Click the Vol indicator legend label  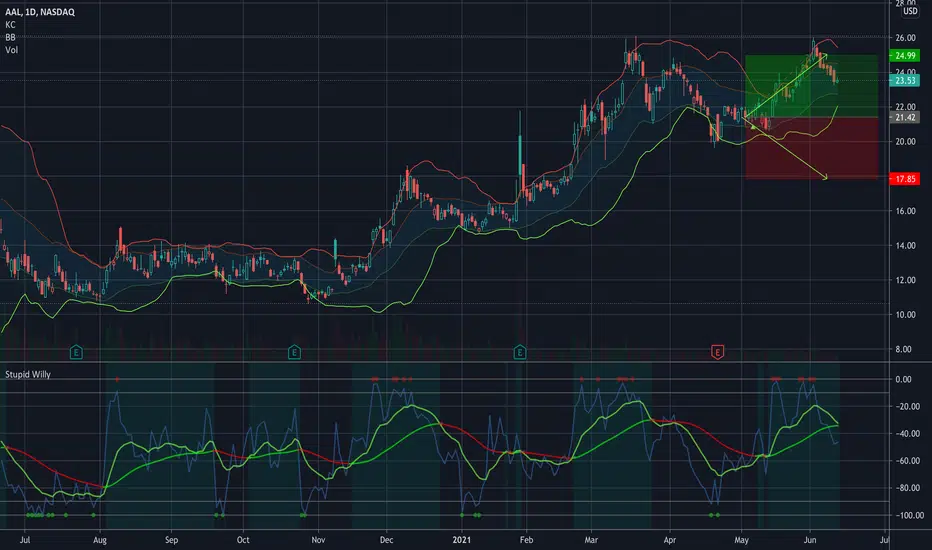coord(11,50)
